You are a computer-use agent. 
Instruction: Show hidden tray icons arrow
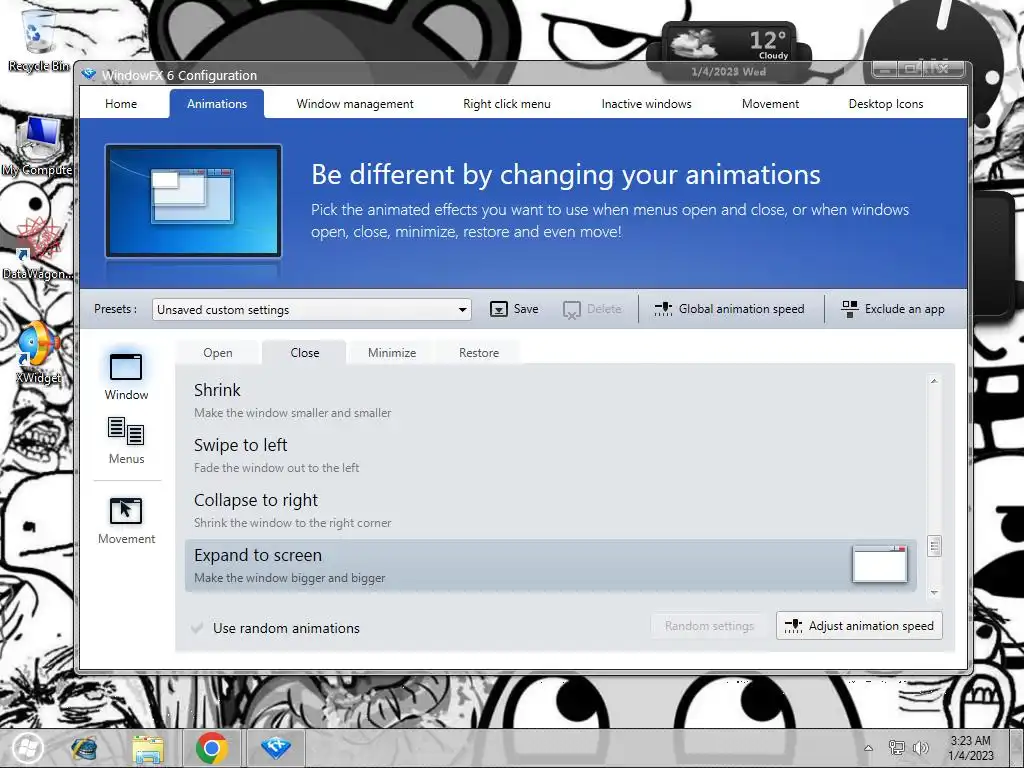tap(869, 748)
